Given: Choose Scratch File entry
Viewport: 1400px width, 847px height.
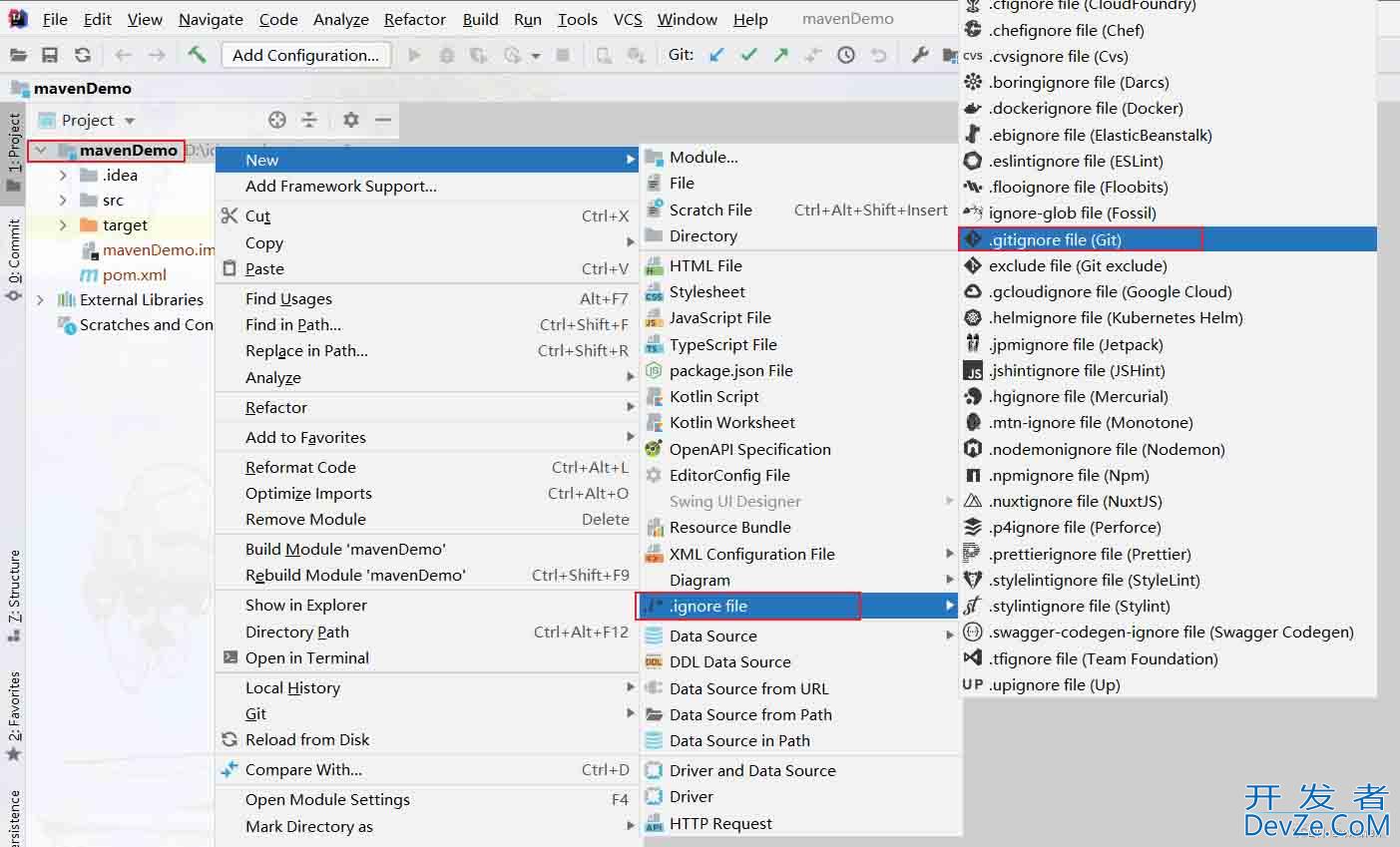Looking at the screenshot, I should [798, 210].
